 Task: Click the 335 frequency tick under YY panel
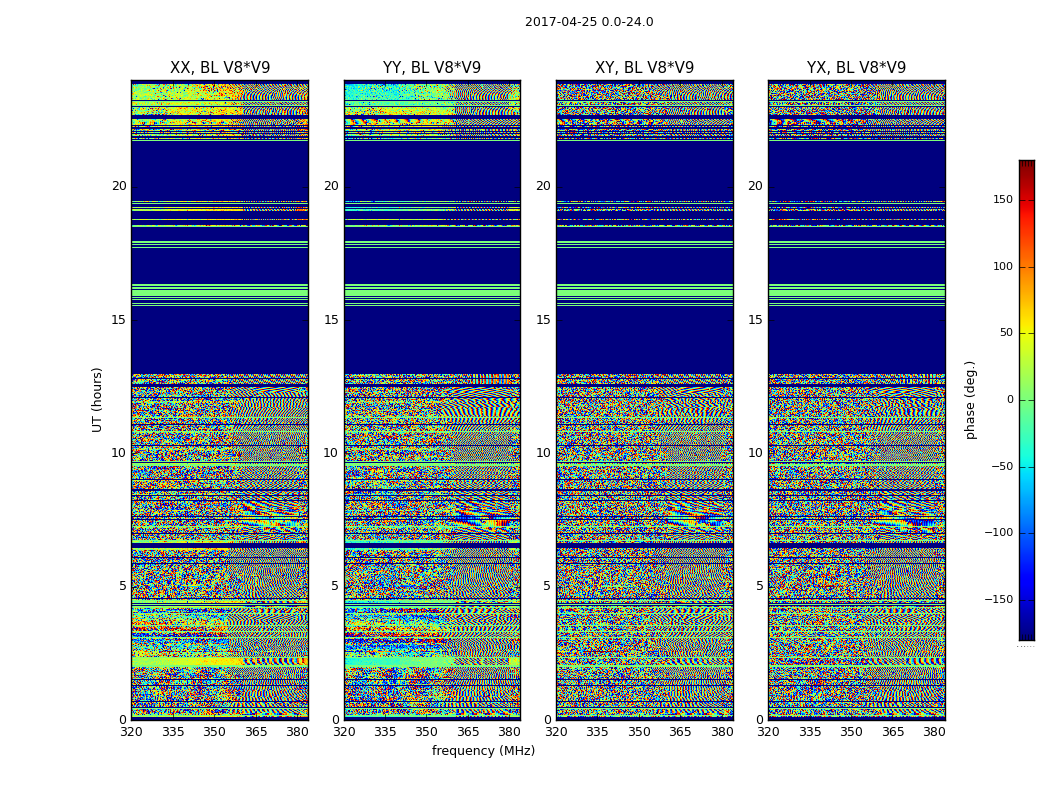tap(385, 732)
